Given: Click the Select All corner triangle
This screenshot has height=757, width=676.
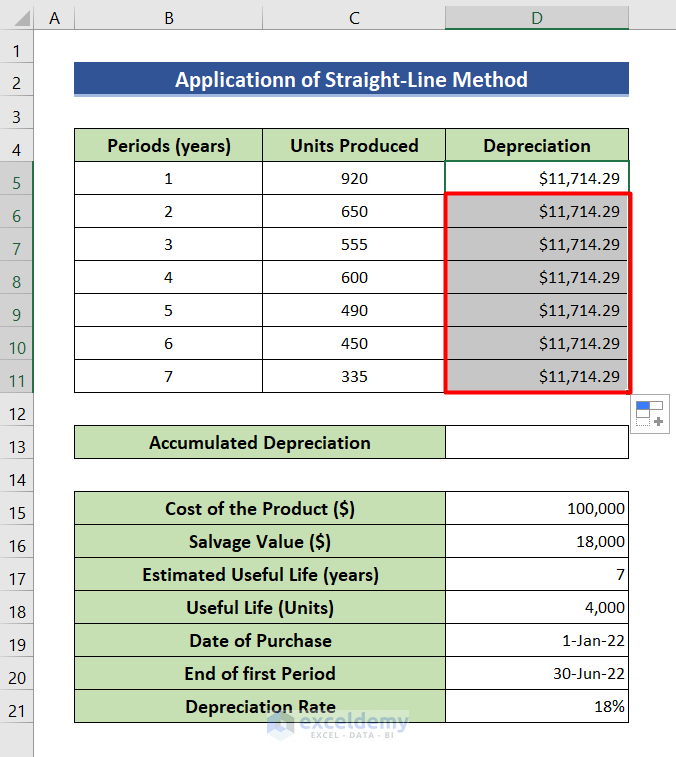Looking at the screenshot, I should point(17,17).
